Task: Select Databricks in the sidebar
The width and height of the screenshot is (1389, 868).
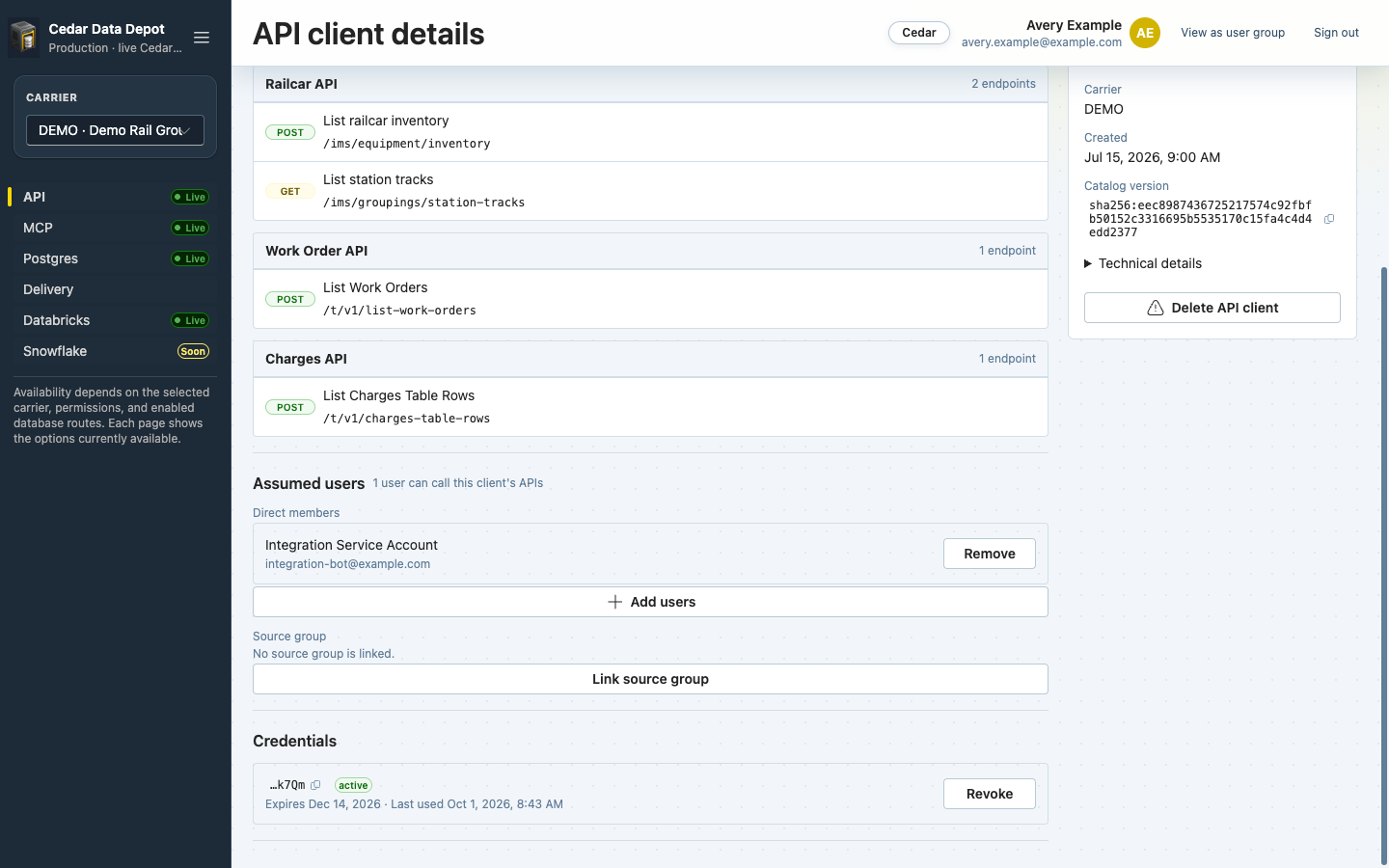Action: (116, 320)
